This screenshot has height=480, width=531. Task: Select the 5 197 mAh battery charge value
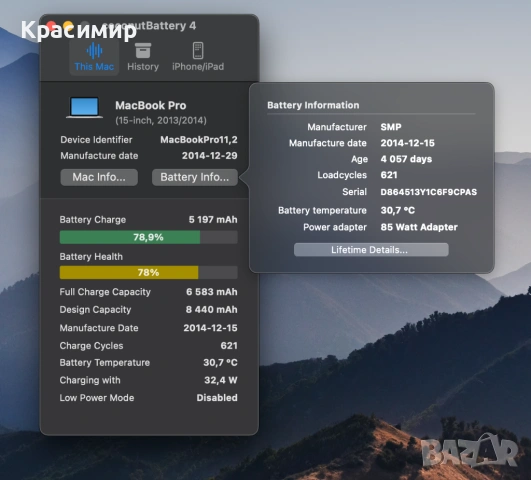tap(213, 220)
